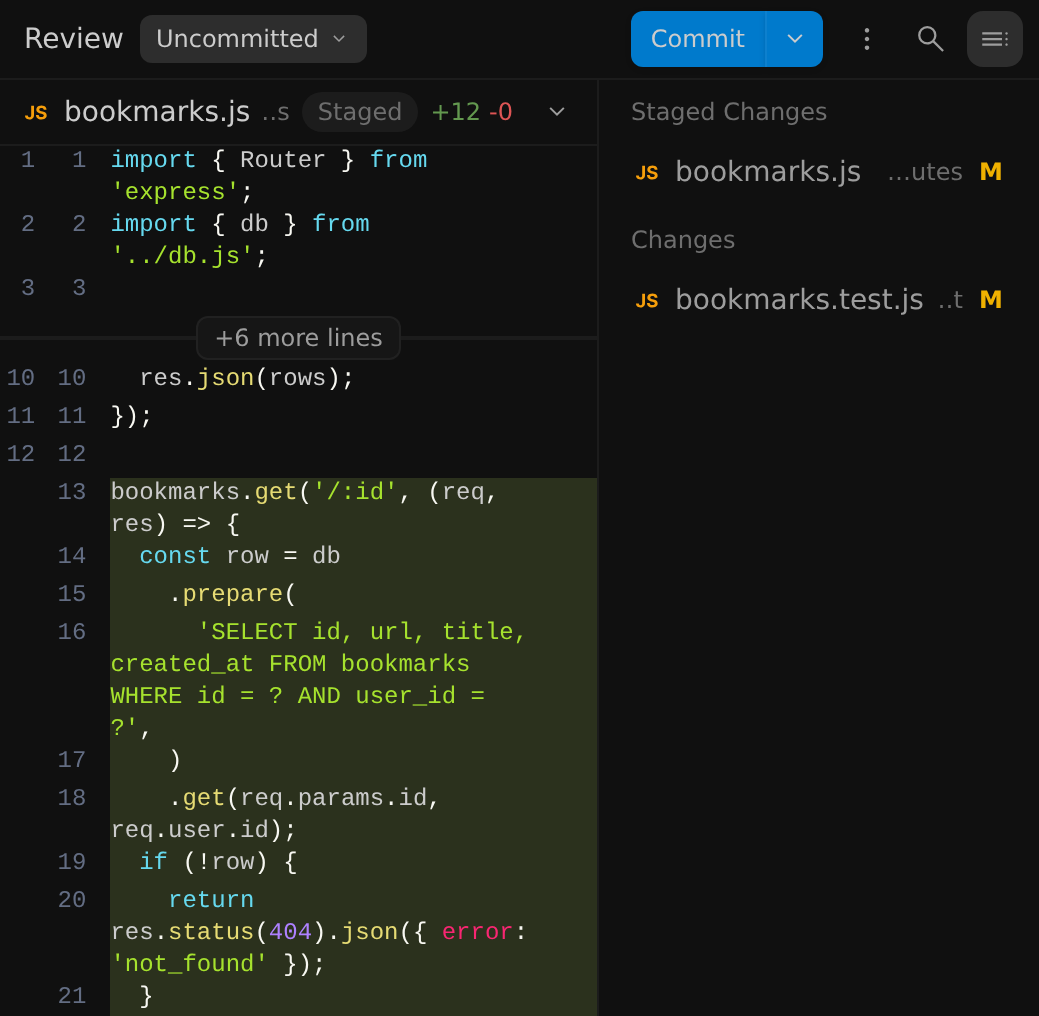1039x1016 pixels.
Task: Click the +12 additions count
Action: coord(455,112)
